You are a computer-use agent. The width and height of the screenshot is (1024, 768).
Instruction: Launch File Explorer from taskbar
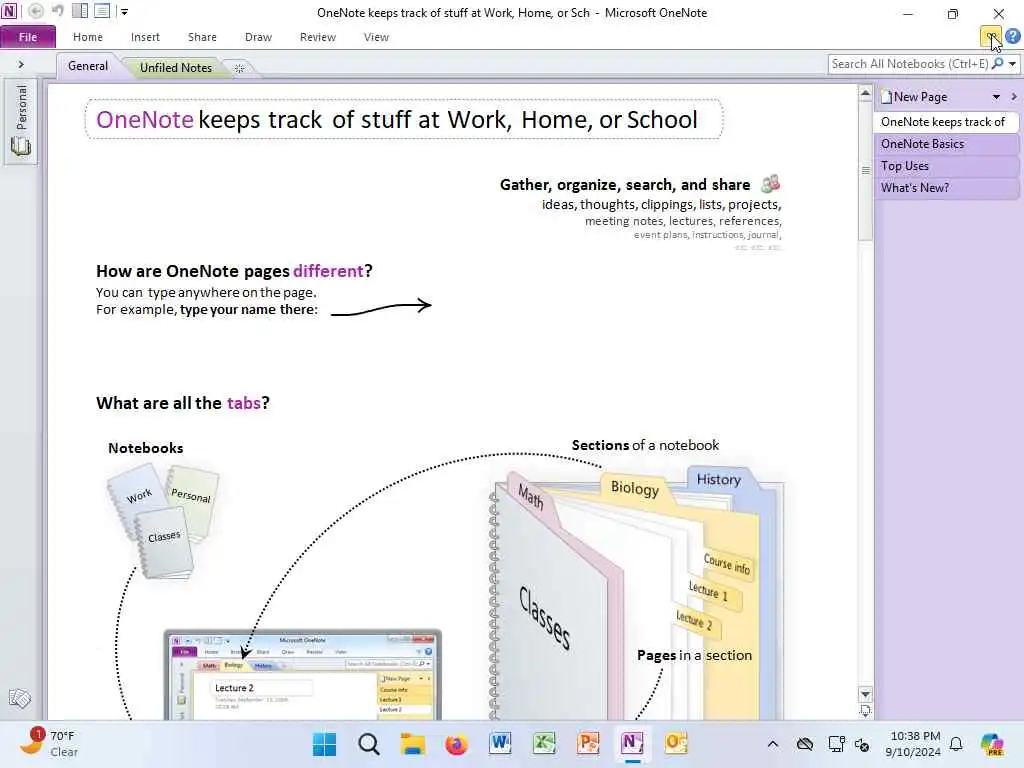413,744
